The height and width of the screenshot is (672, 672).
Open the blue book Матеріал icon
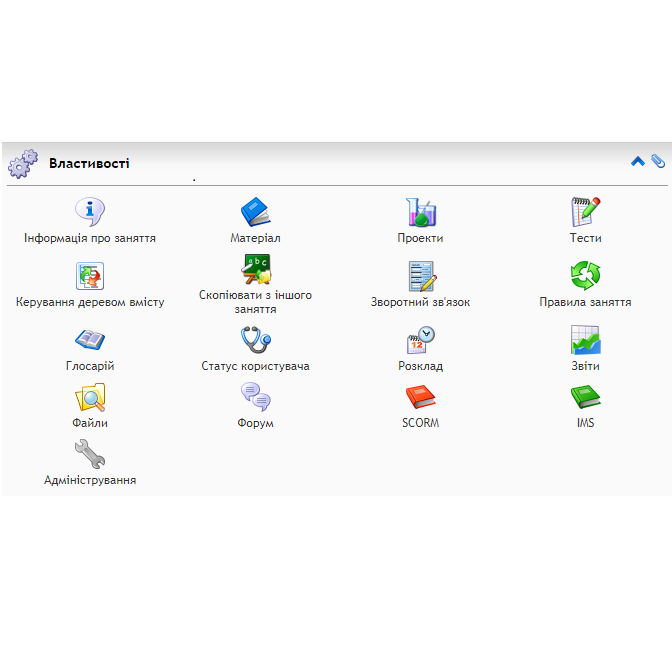pos(255,212)
